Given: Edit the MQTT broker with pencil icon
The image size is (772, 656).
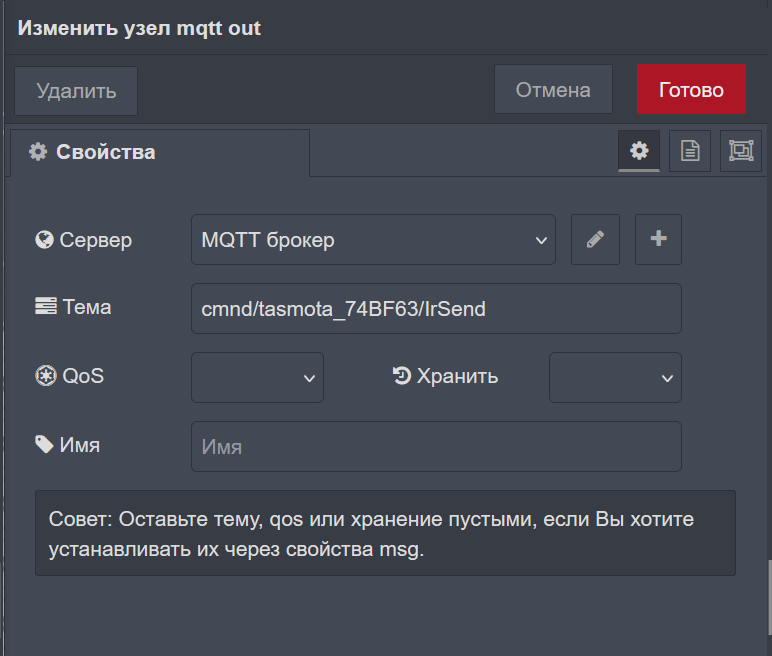Looking at the screenshot, I should pyautogui.click(x=595, y=240).
